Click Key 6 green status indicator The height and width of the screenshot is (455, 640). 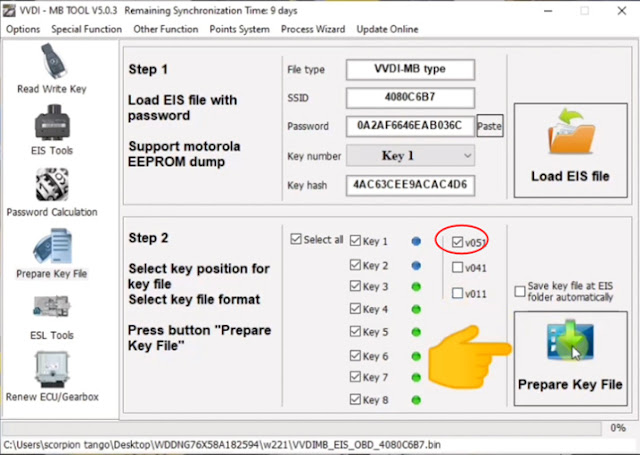click(x=416, y=357)
